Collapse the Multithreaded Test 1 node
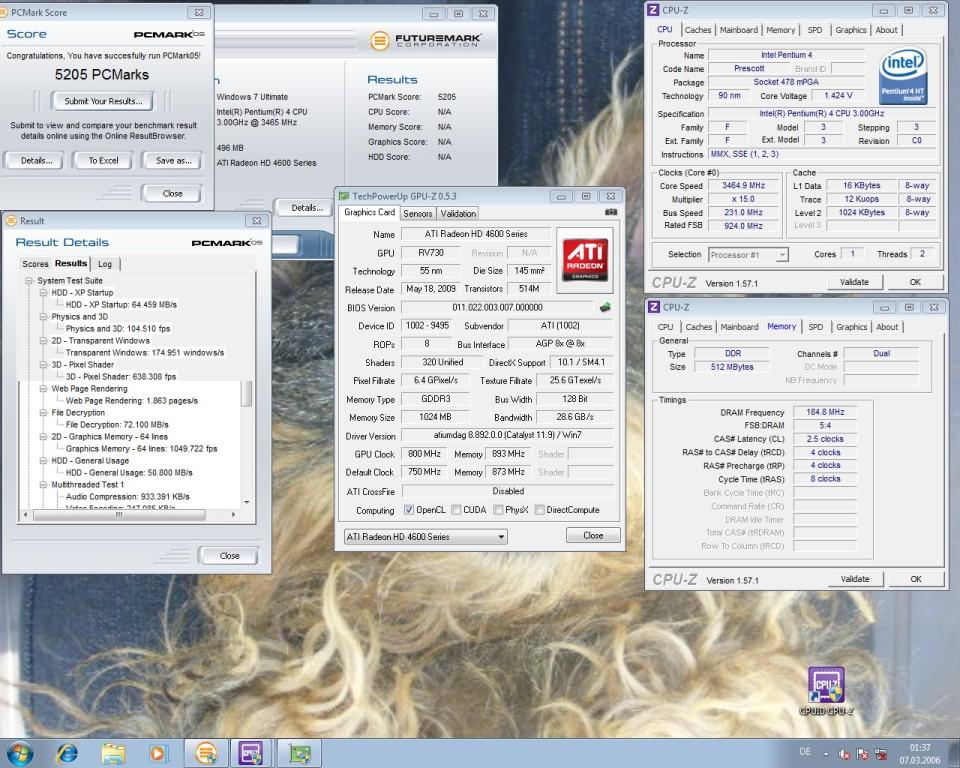 click(x=43, y=484)
